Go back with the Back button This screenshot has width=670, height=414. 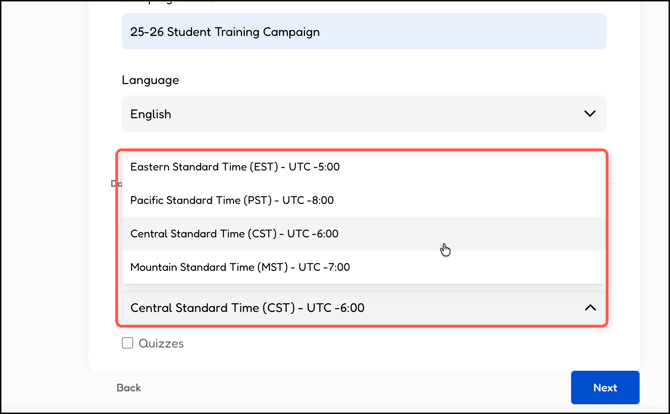tap(129, 388)
